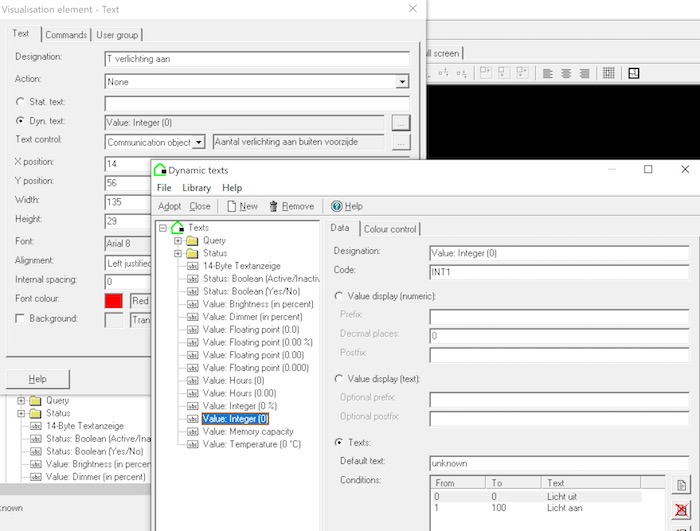The height and width of the screenshot is (531, 700).
Task: Click the red Font colour swatch
Action: click(114, 301)
